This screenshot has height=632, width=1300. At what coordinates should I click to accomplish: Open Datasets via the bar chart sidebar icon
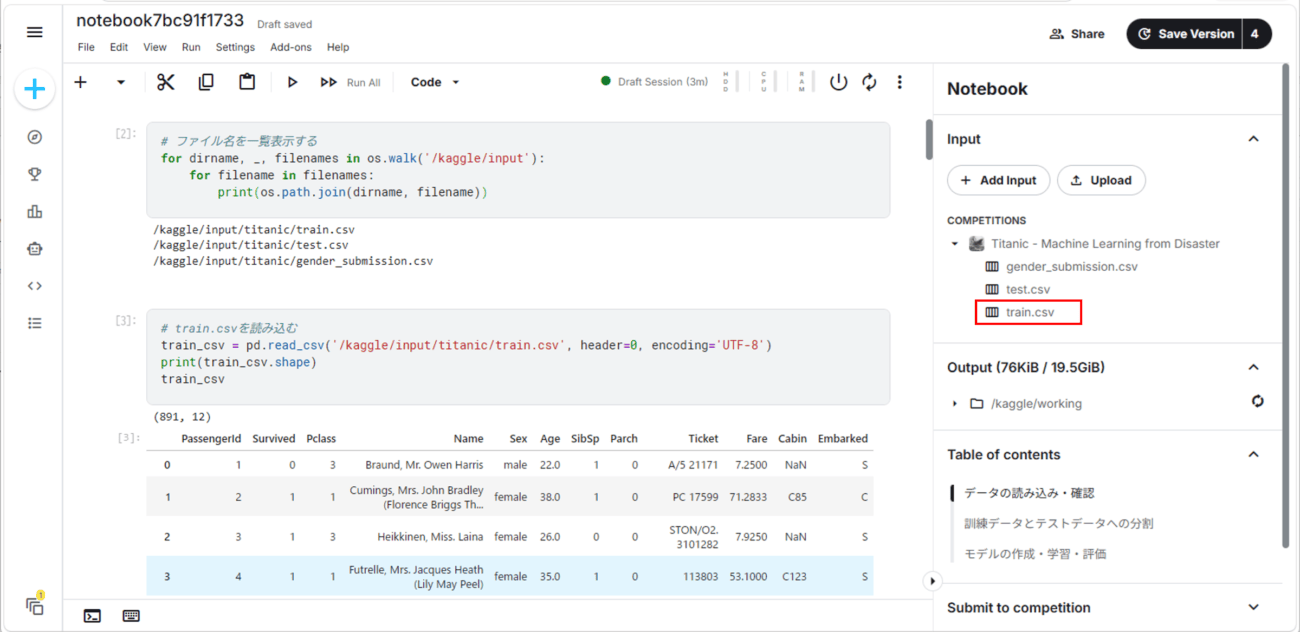point(35,211)
